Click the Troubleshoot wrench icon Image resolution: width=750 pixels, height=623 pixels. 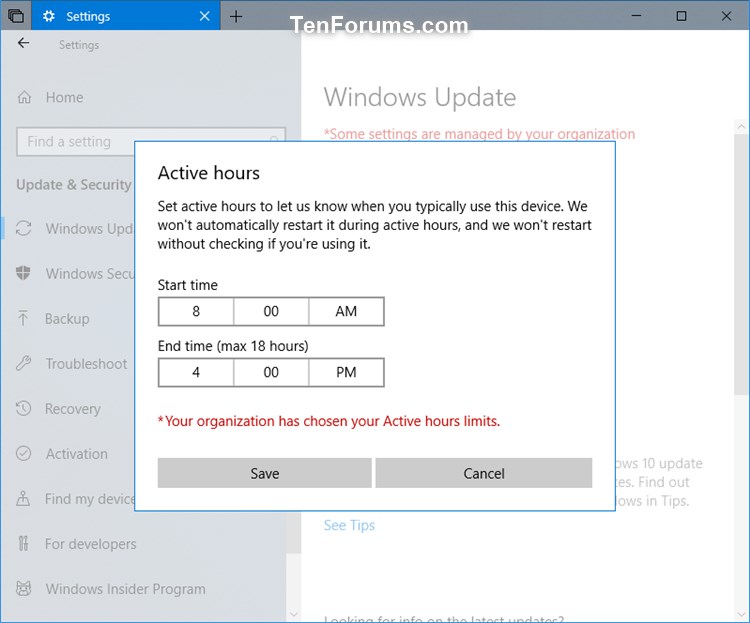tap(23, 364)
